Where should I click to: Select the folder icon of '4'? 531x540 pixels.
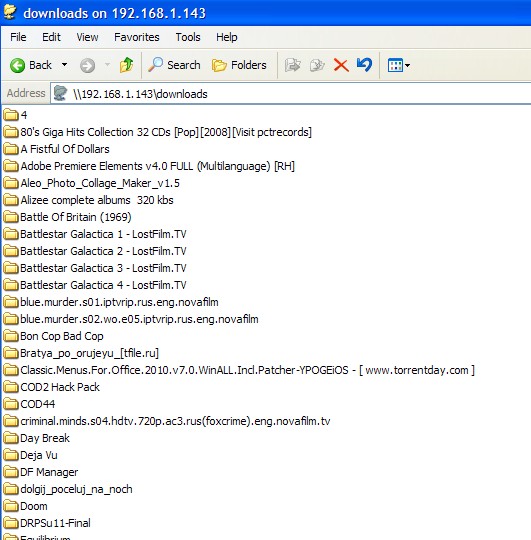click(x=11, y=115)
